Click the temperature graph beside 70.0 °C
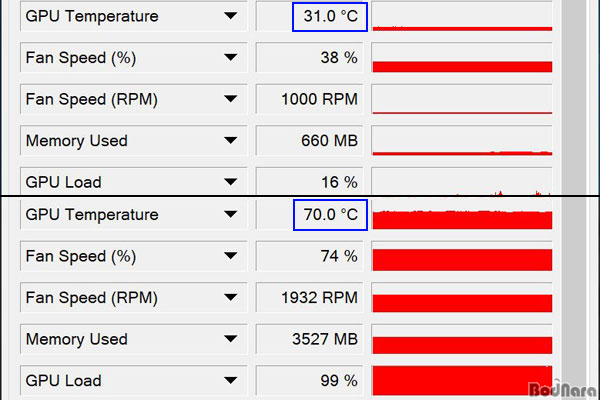 click(x=462, y=215)
